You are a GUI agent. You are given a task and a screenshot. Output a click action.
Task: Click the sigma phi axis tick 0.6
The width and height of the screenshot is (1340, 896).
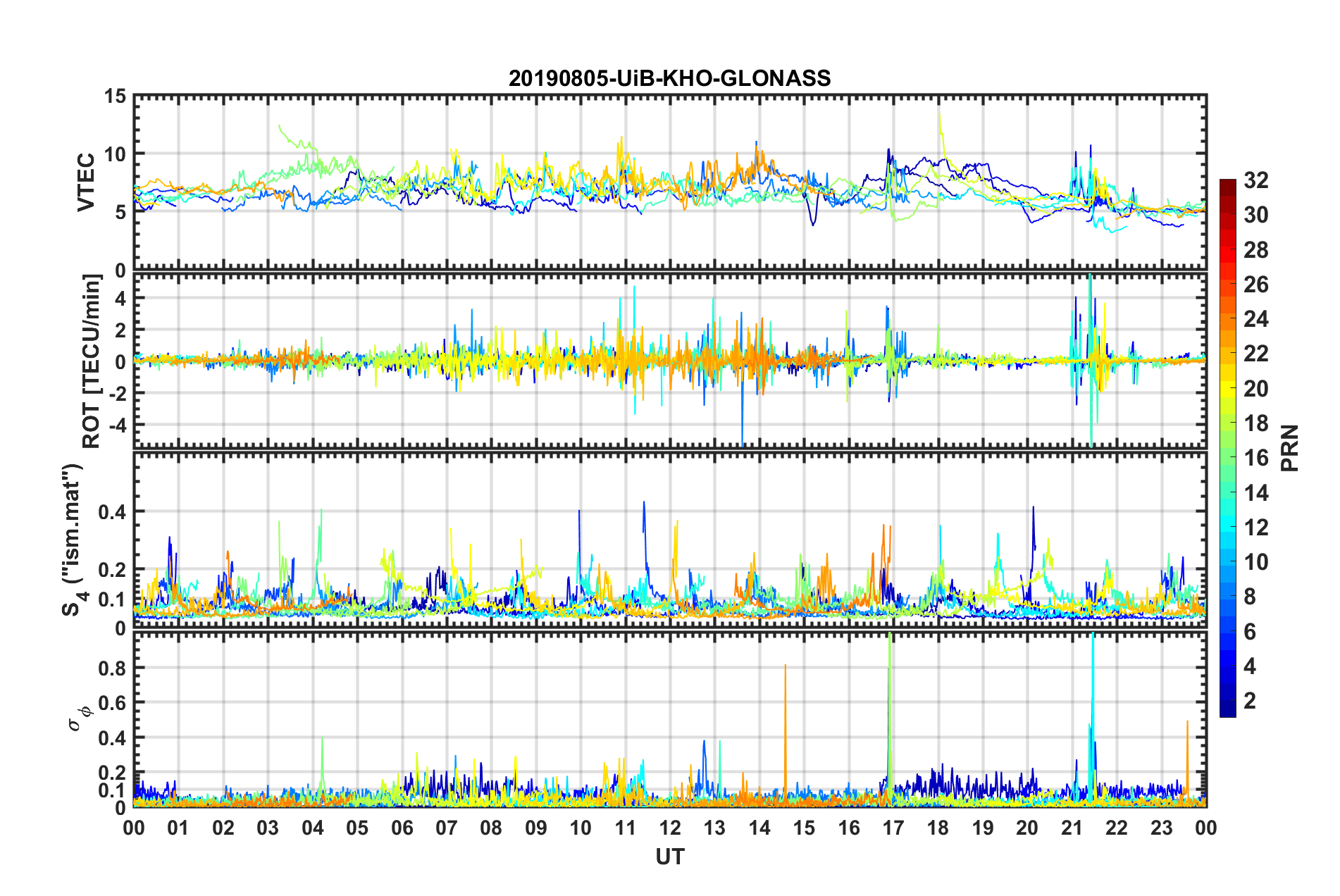pos(113,703)
